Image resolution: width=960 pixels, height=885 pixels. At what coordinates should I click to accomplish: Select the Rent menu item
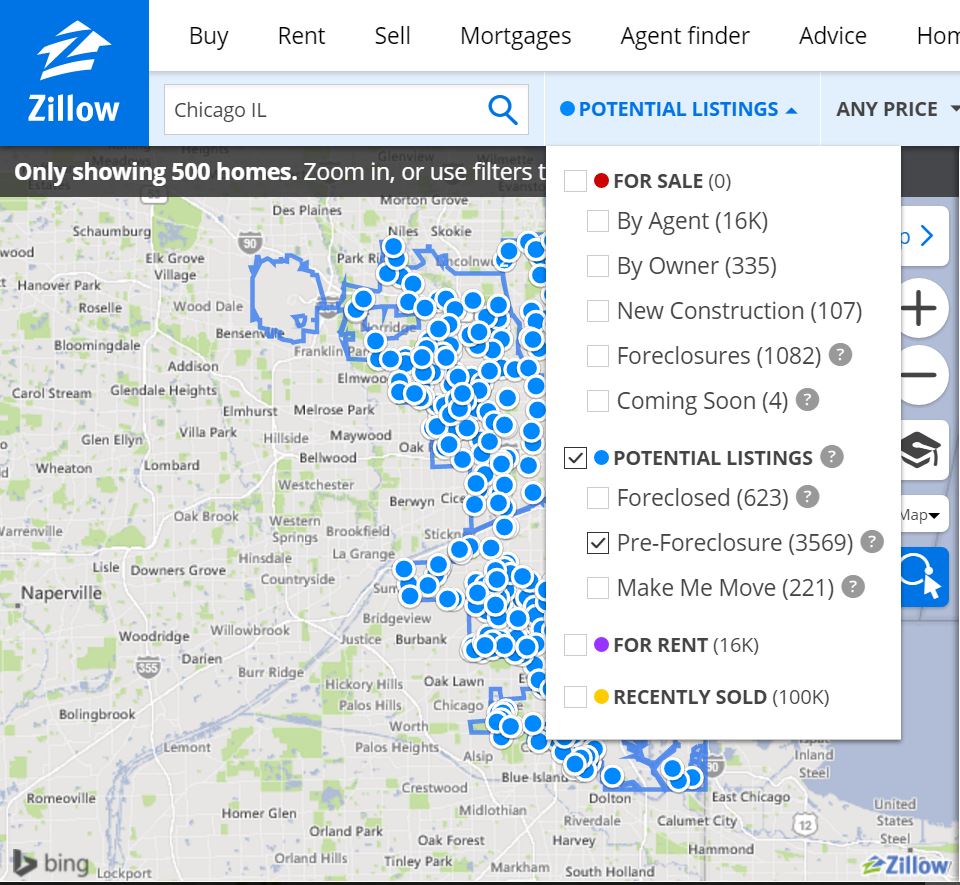[x=301, y=36]
